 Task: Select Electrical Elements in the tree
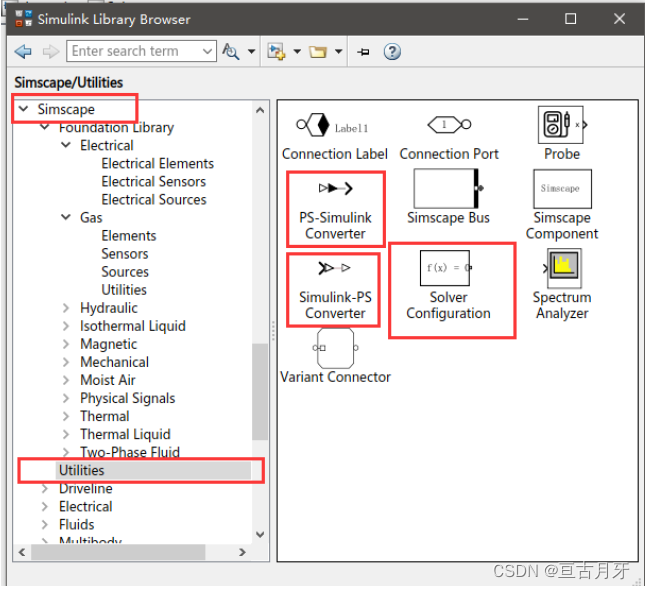point(158,163)
